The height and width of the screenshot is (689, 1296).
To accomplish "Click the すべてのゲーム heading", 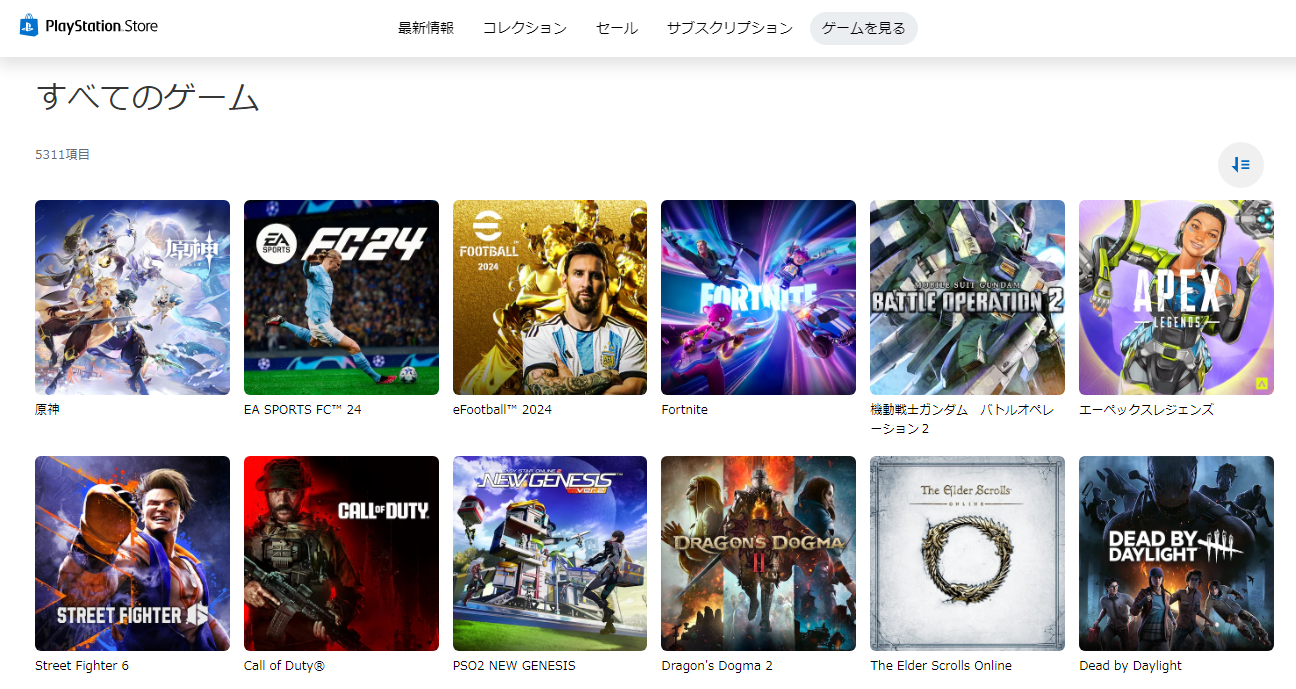I will pos(148,98).
